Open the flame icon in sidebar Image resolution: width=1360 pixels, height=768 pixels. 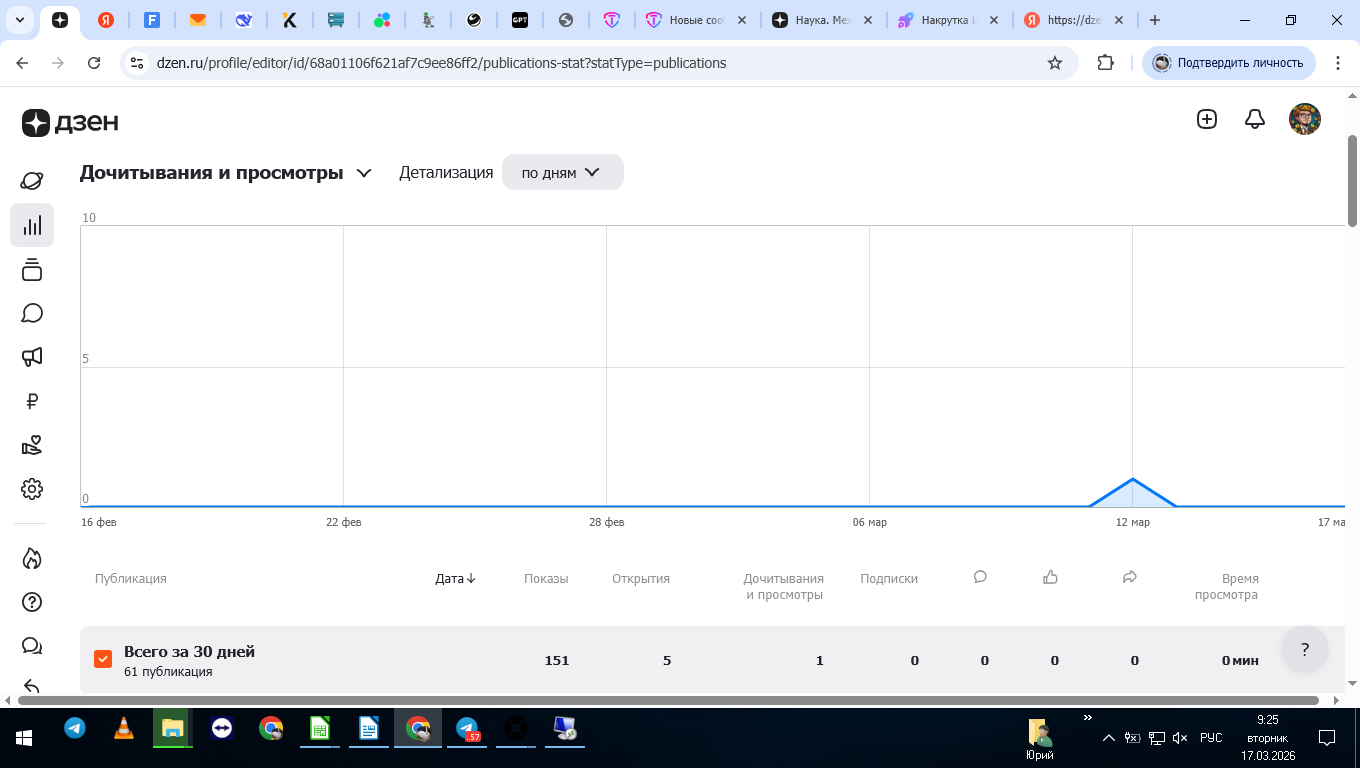[x=32, y=558]
